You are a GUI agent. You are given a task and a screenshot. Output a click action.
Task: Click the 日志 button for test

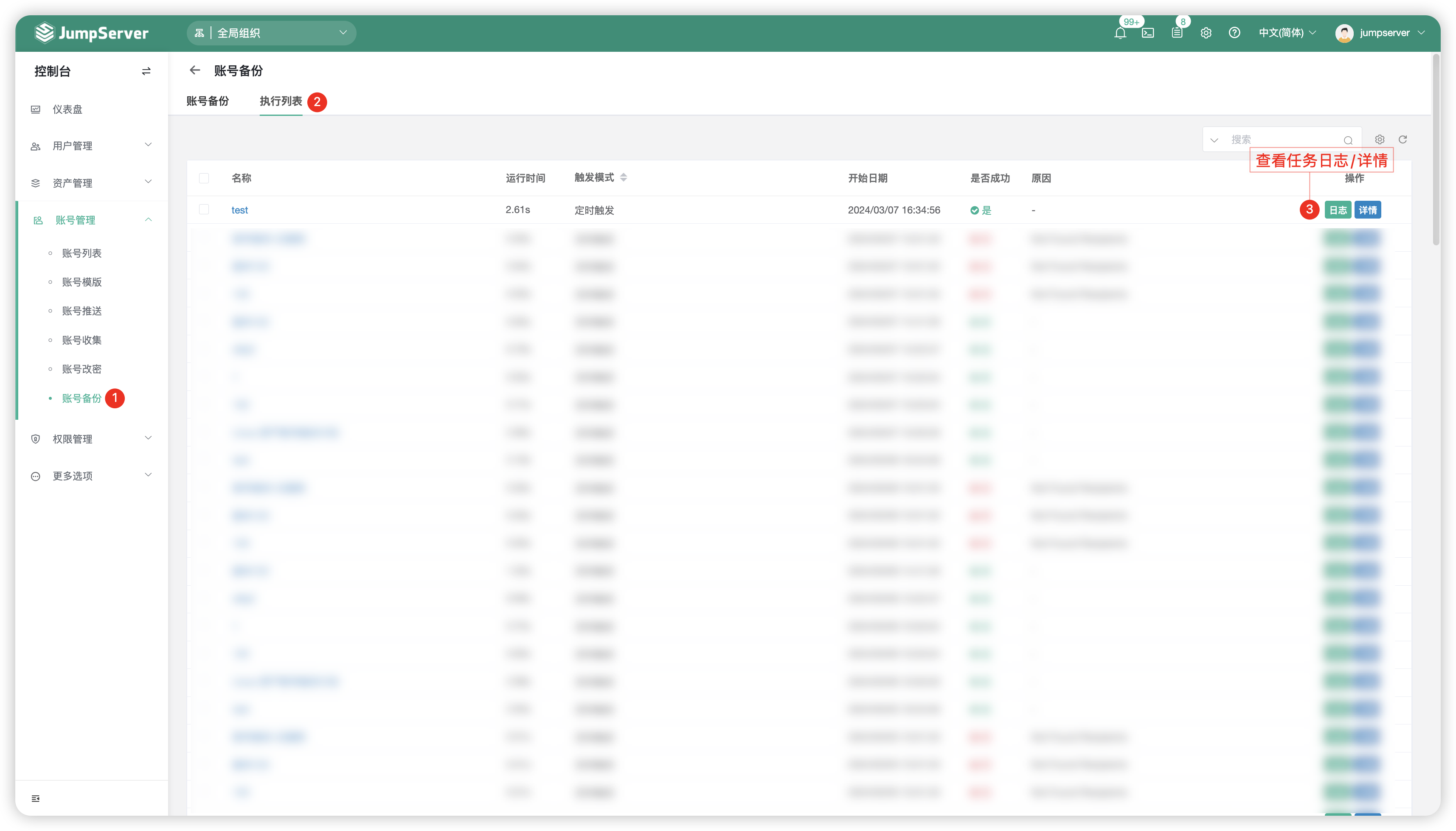tap(1337, 210)
